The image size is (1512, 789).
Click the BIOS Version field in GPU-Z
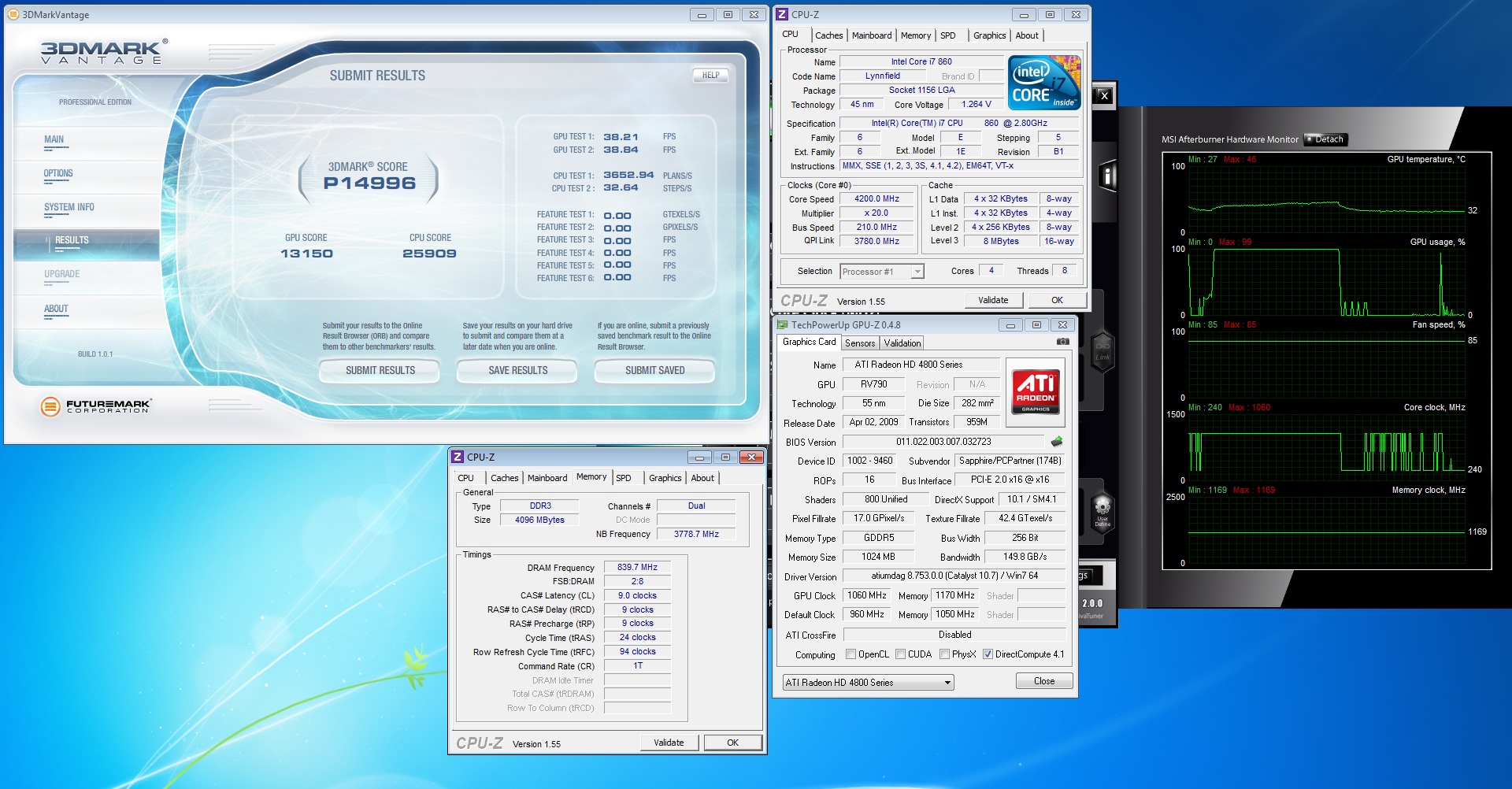click(x=943, y=442)
